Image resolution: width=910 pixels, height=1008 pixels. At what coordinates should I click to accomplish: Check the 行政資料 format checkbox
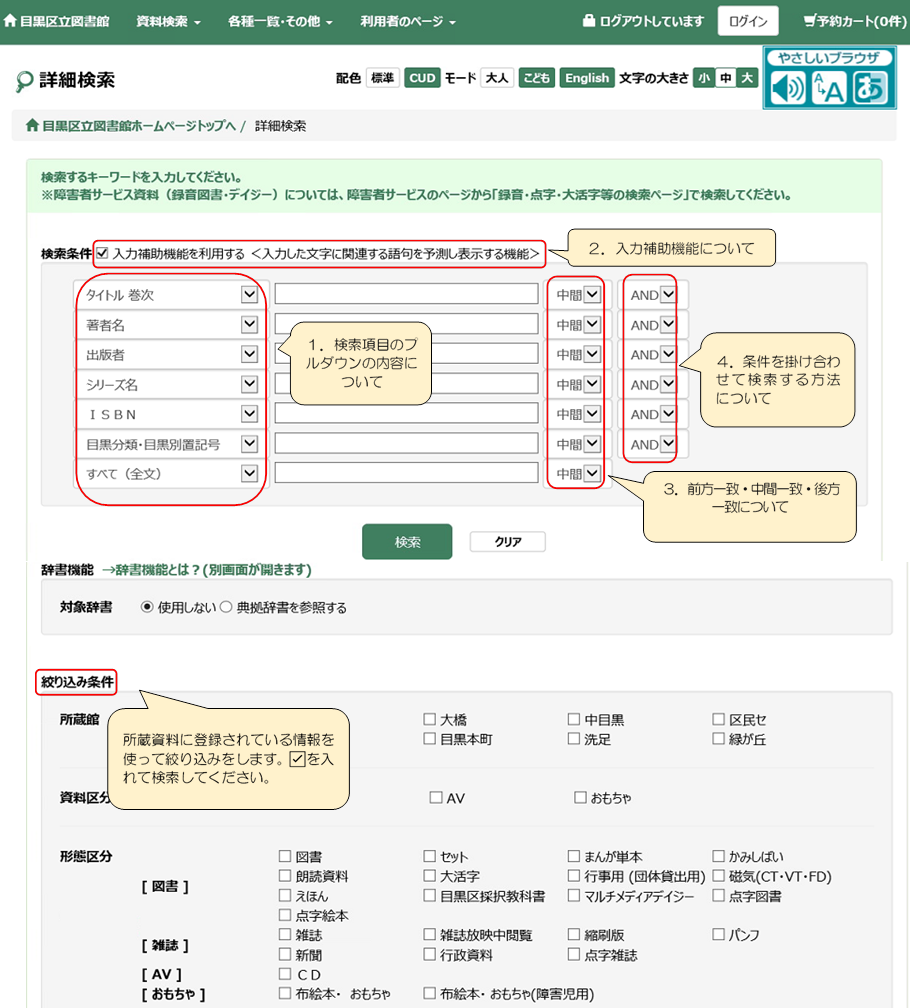click(x=429, y=954)
